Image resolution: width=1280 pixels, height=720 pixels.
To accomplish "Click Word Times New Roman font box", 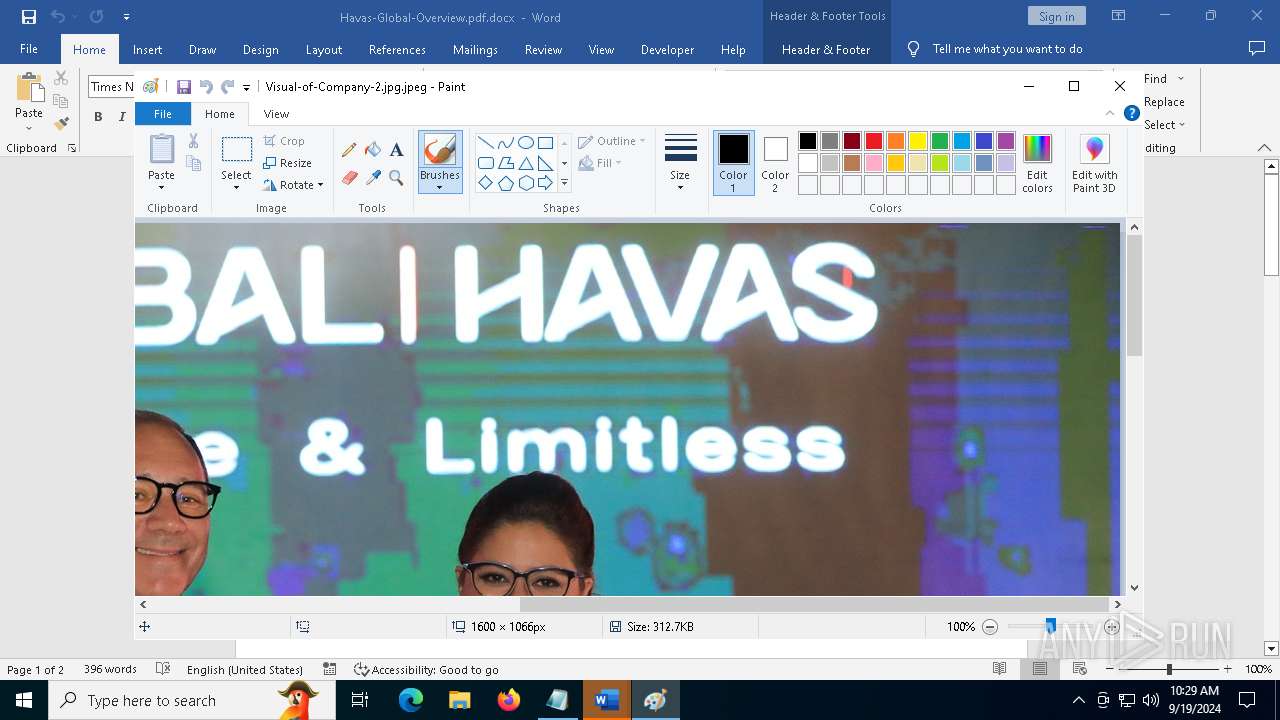I will (x=112, y=87).
